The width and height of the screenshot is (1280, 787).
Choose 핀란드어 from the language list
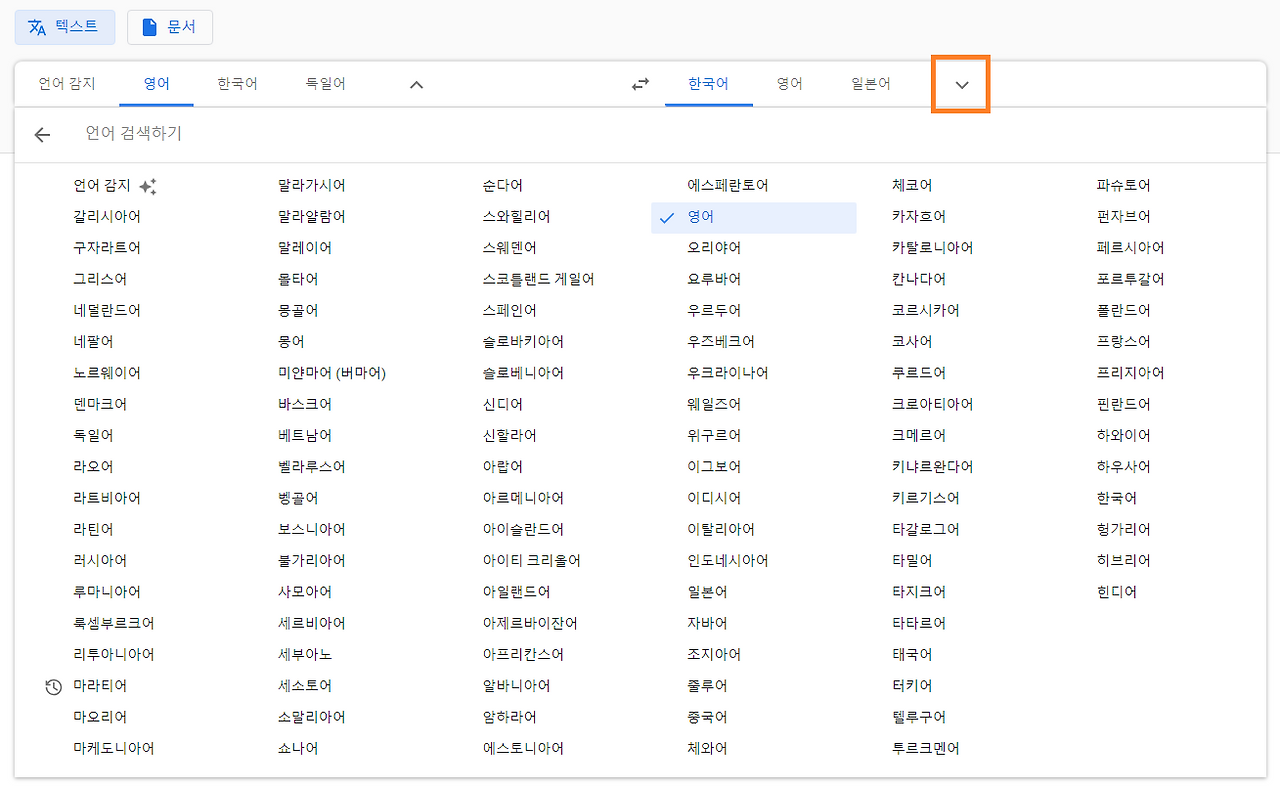pos(1124,404)
